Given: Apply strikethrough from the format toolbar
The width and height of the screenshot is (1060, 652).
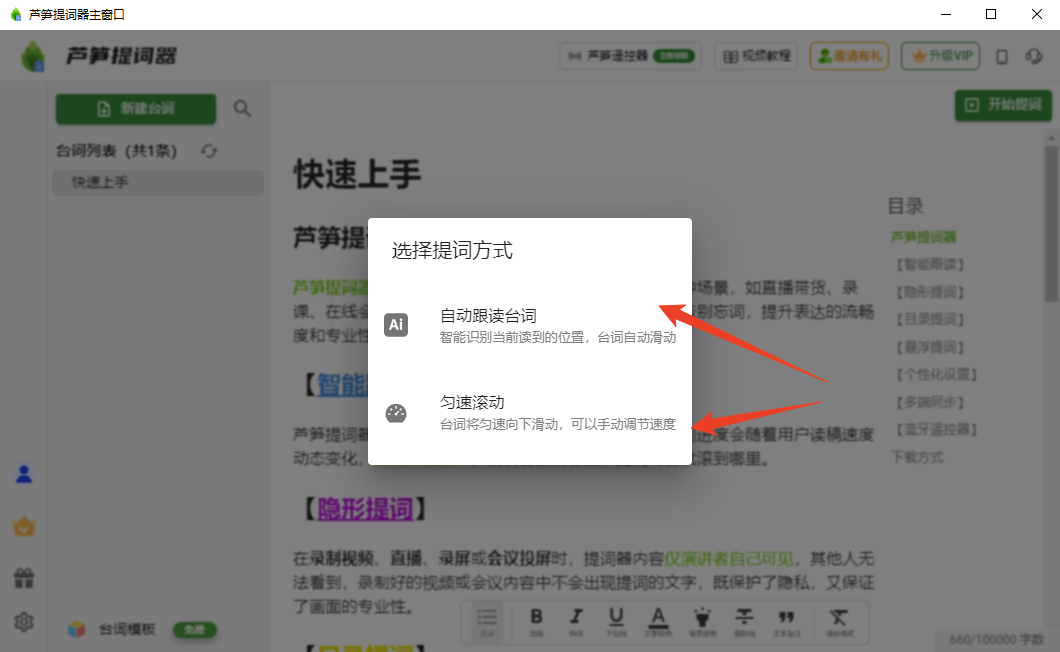Looking at the screenshot, I should [x=744, y=622].
